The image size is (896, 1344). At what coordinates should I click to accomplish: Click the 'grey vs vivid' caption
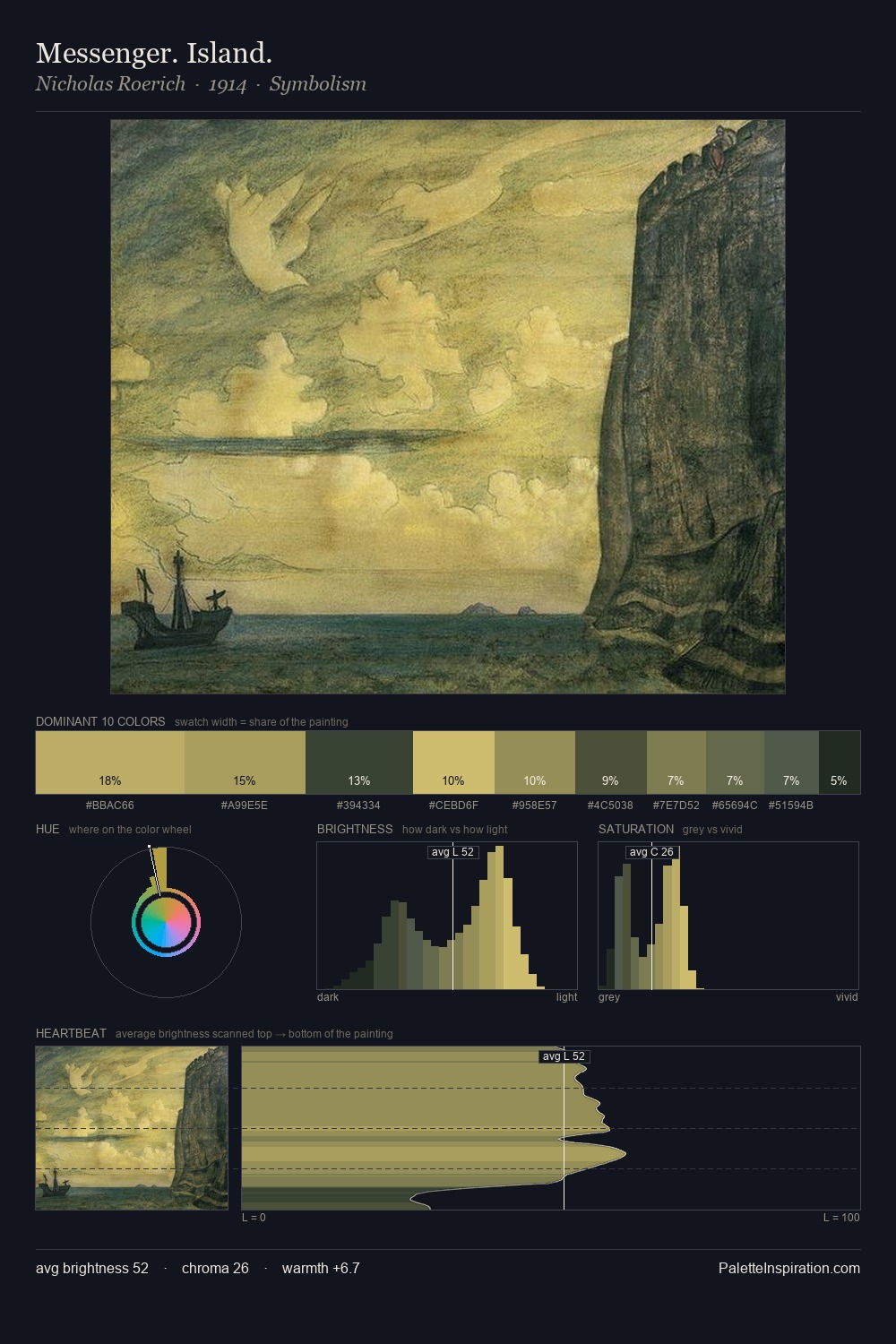pyautogui.click(x=712, y=830)
